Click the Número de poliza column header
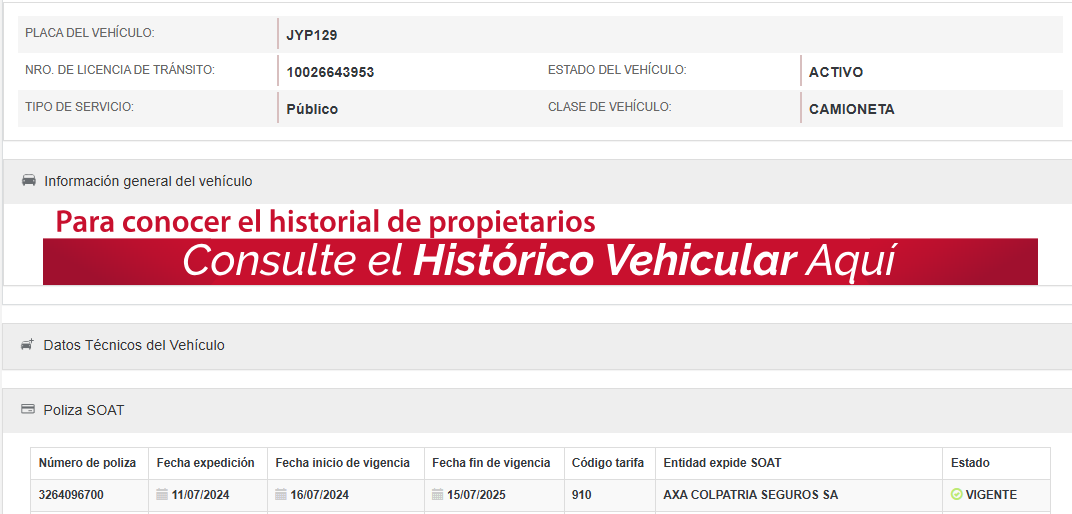Screen dimensions: 1072x514 click(x=87, y=463)
